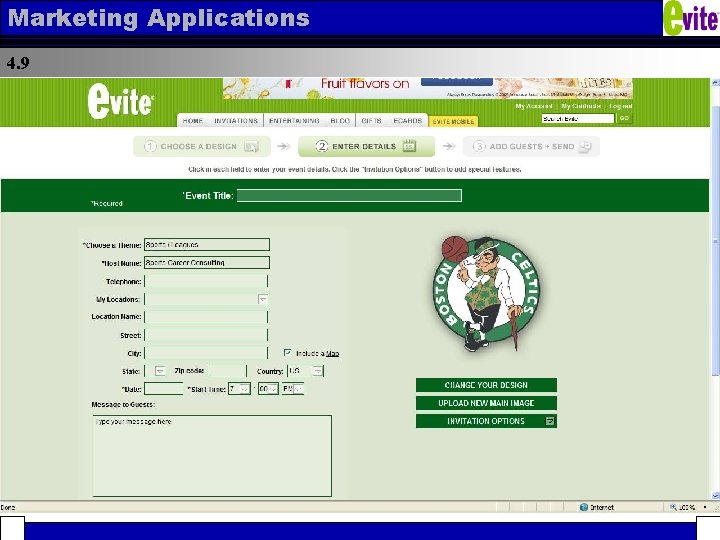Open the Blog tab
The width and height of the screenshot is (720, 540).
coord(340,120)
